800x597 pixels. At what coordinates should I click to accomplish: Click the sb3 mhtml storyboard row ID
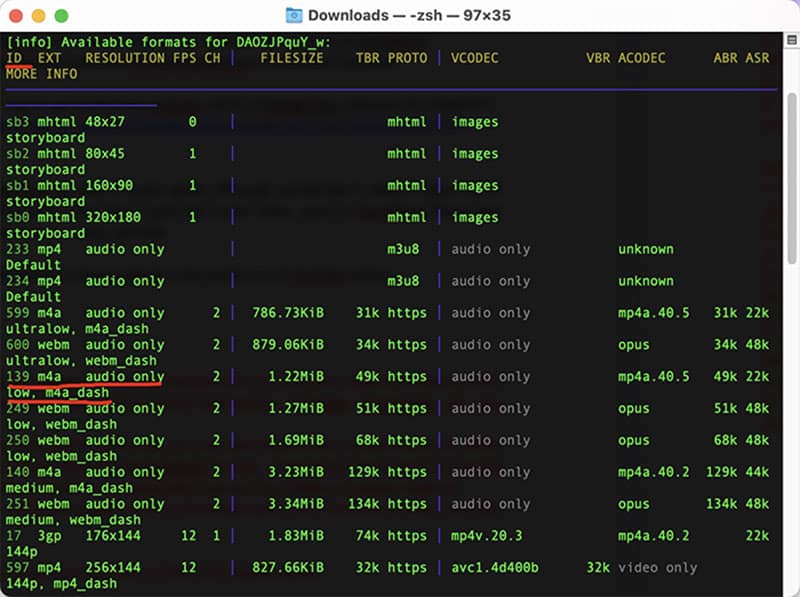coord(18,122)
